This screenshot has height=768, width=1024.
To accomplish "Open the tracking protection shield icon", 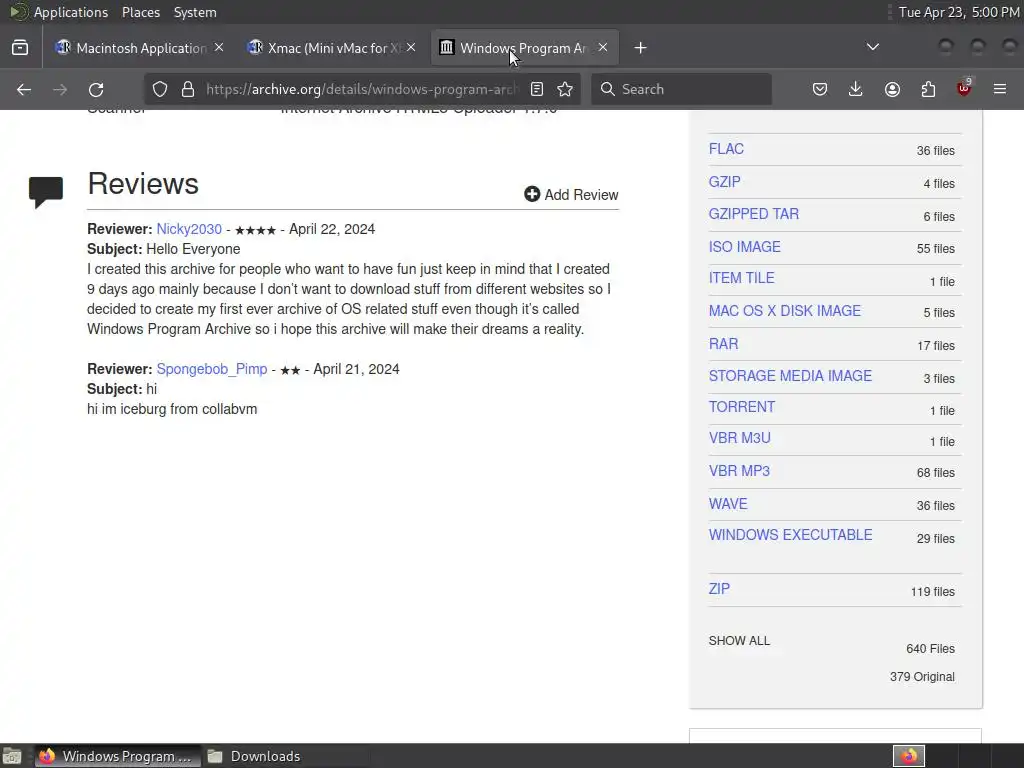I will [160, 89].
